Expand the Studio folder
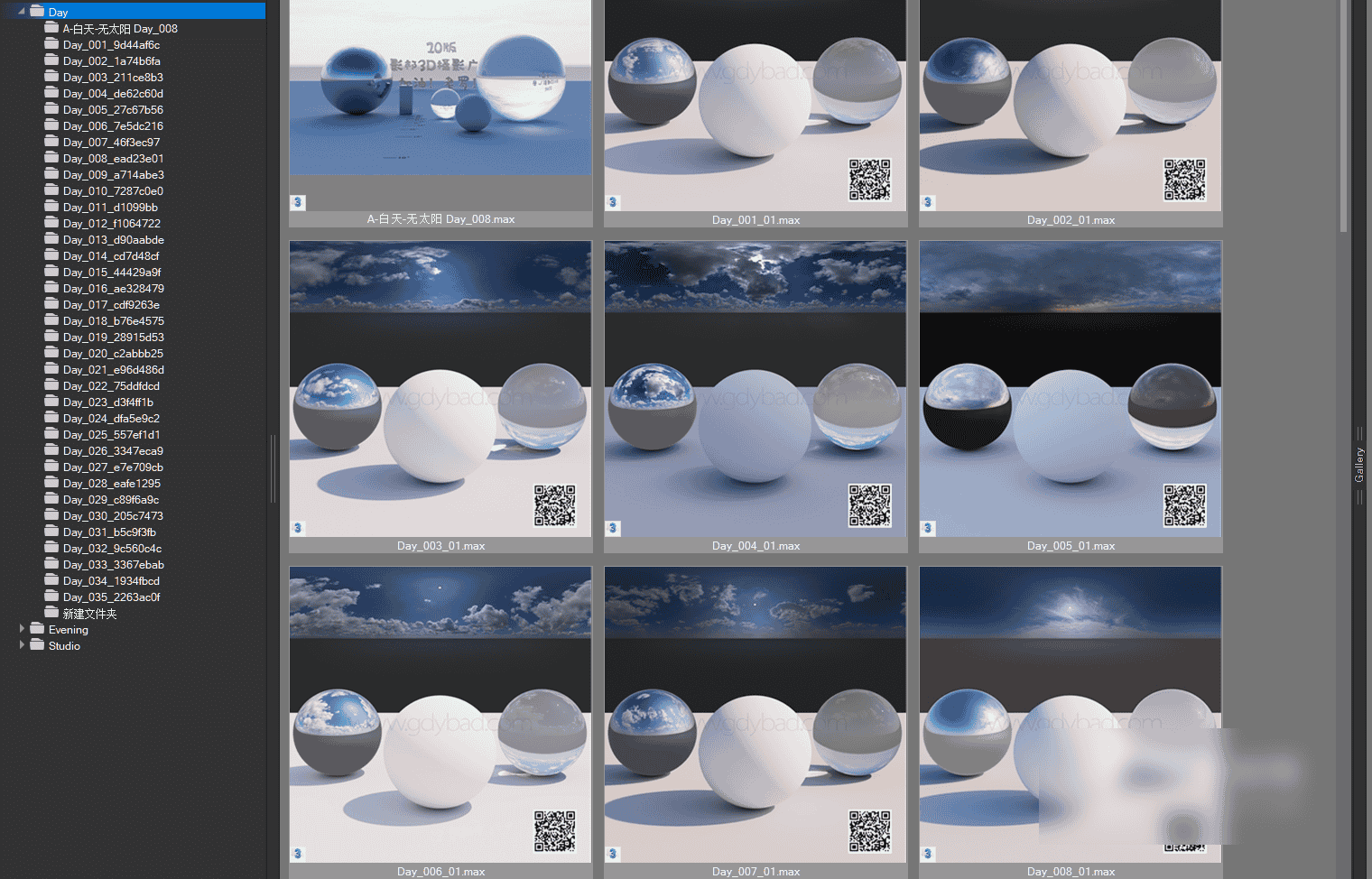This screenshot has width=1372, height=879. pos(22,645)
